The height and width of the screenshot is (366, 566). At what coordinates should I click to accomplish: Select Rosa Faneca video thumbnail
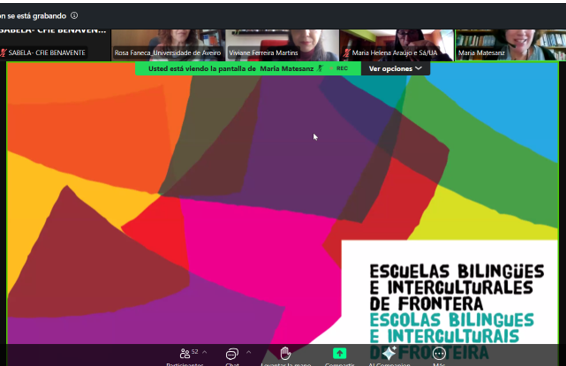168,45
